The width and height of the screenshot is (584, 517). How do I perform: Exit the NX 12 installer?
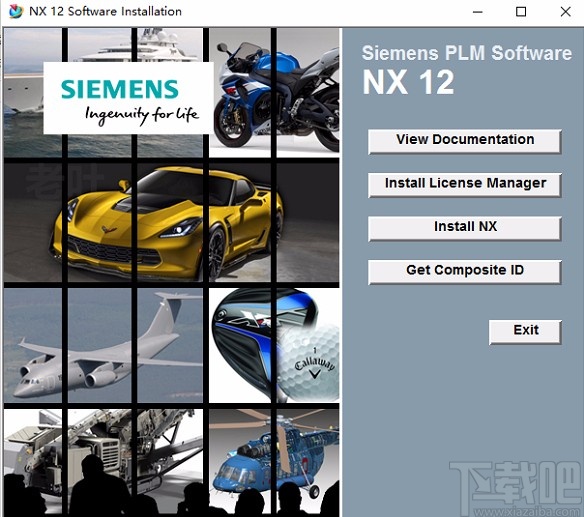pos(525,332)
